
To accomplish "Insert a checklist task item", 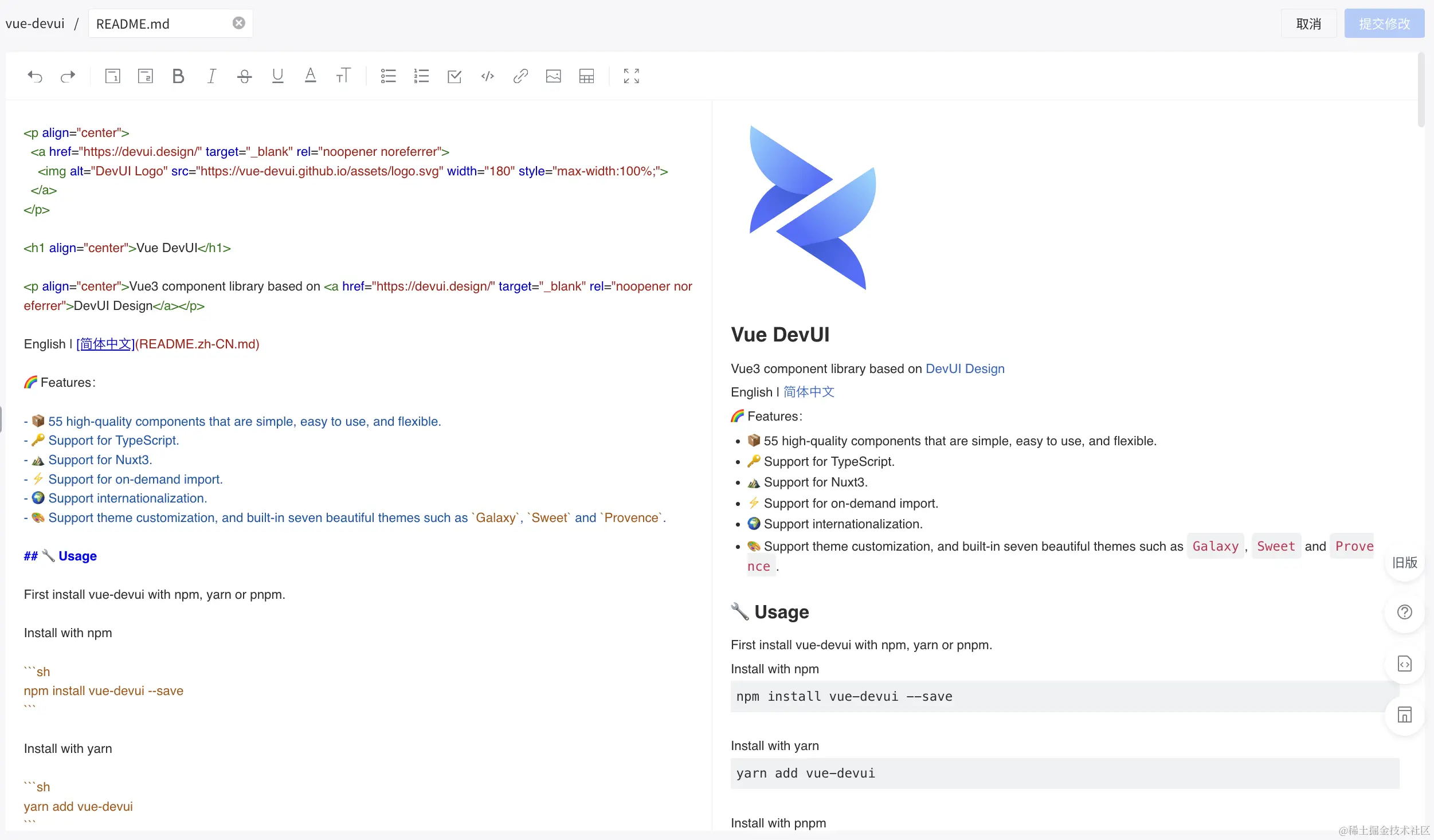I will coord(455,76).
